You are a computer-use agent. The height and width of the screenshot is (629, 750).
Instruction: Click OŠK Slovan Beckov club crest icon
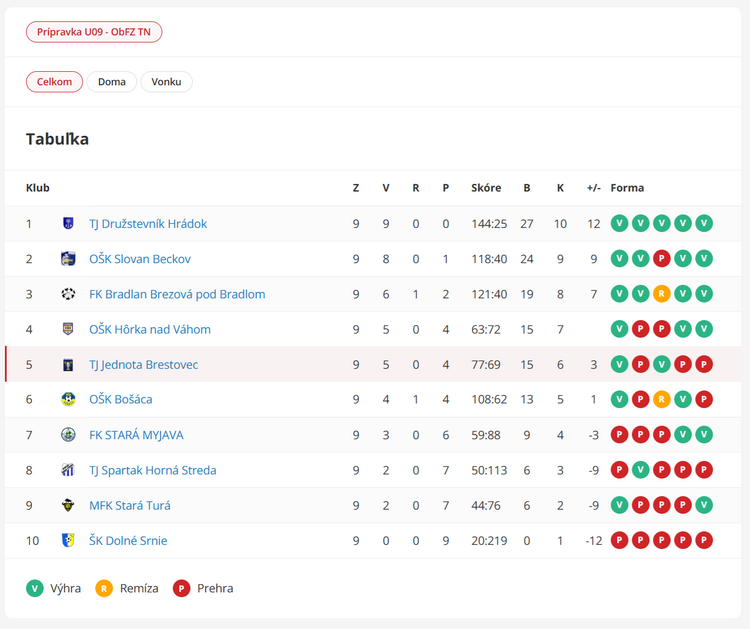(68, 259)
